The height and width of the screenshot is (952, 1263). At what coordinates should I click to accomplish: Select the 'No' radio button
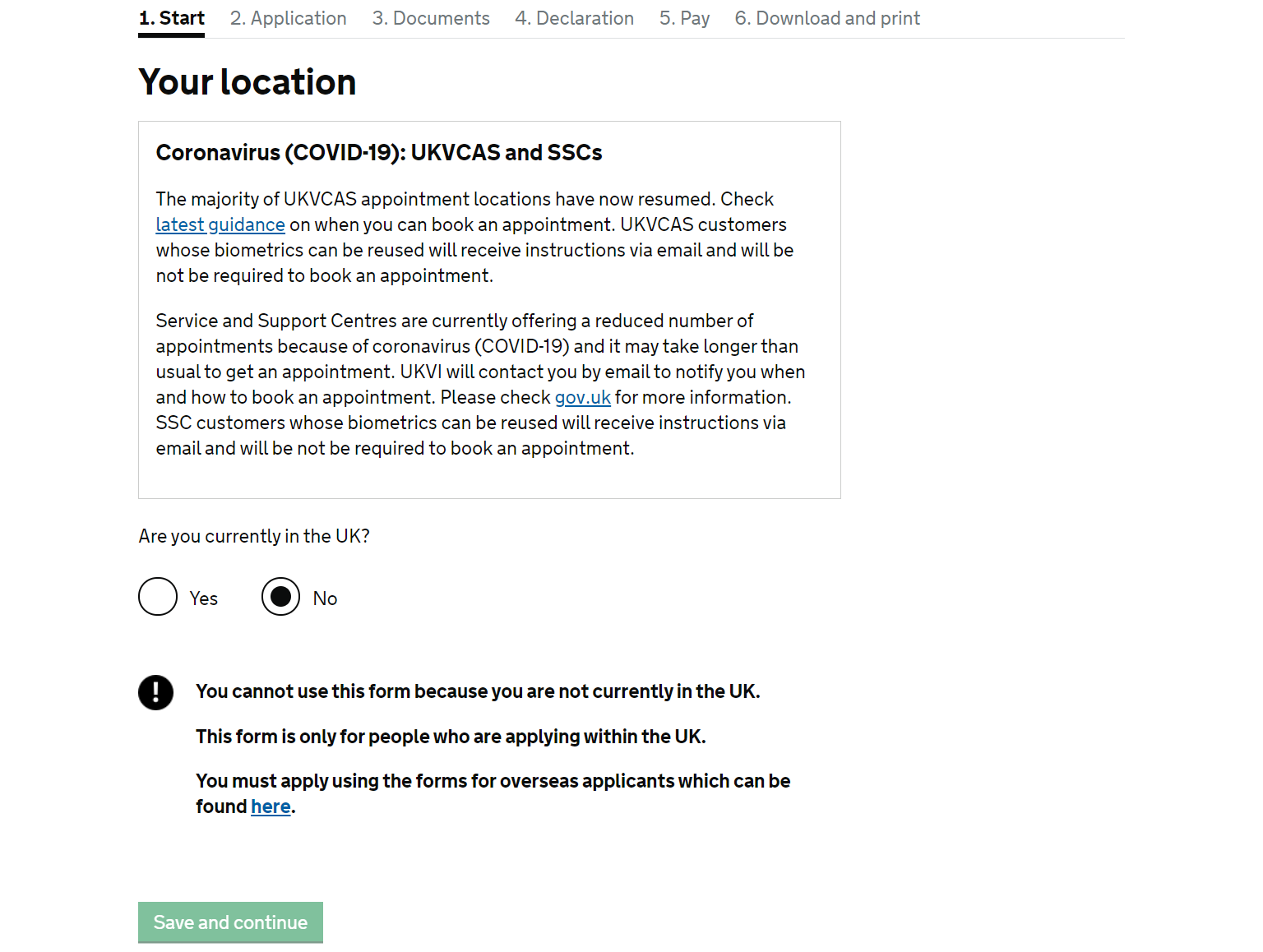pos(281,597)
